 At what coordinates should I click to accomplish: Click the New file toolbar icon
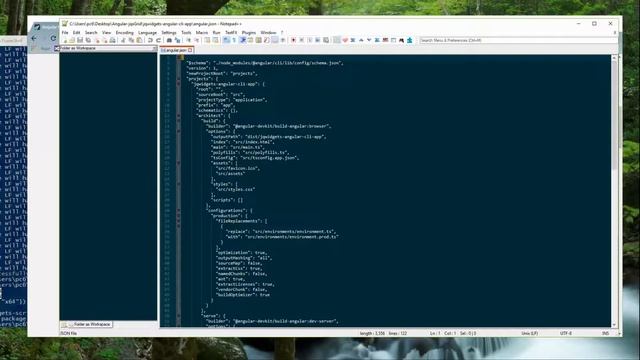pyautogui.click(x=65, y=40)
